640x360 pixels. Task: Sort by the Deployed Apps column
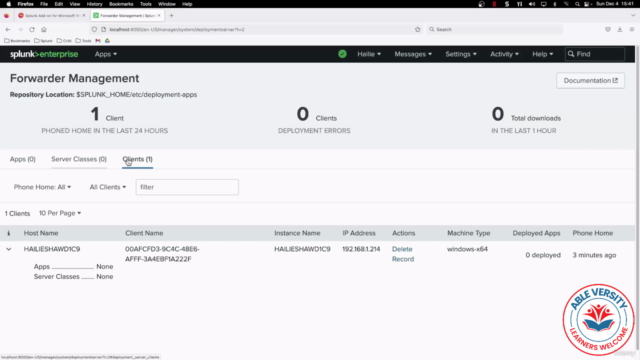[536, 233]
